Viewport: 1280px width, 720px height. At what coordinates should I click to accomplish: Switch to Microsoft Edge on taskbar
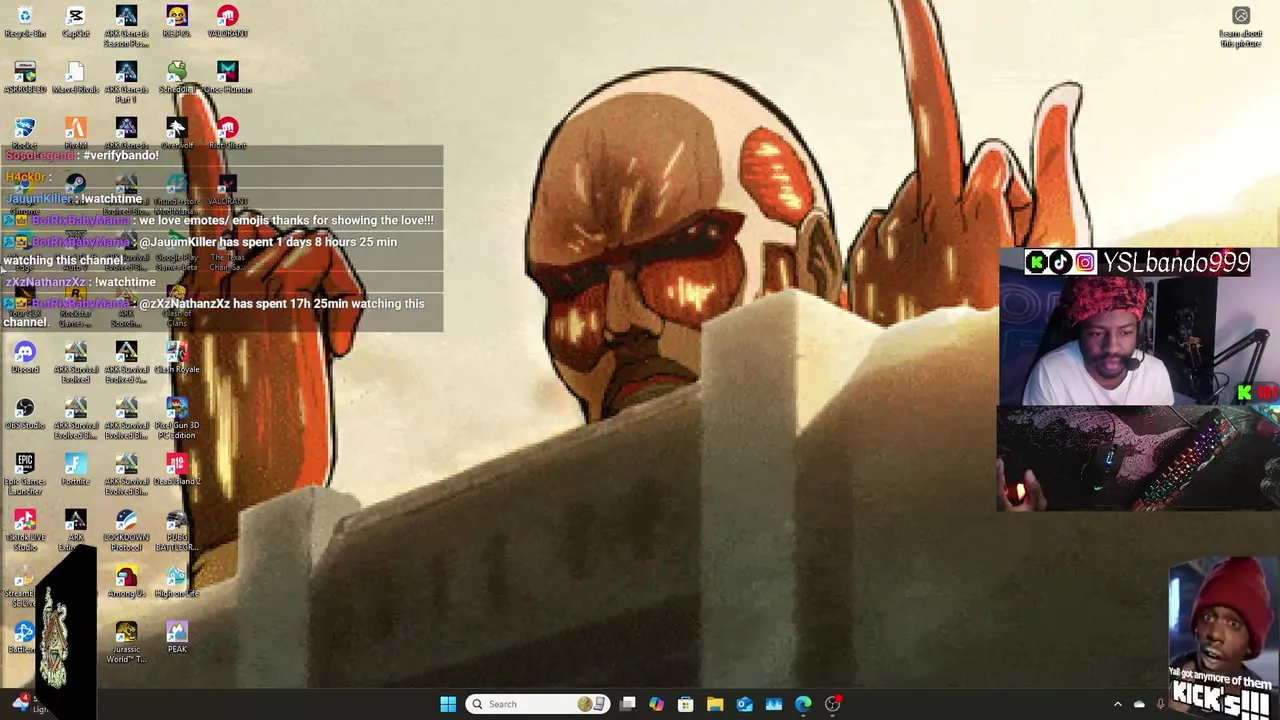click(x=803, y=704)
